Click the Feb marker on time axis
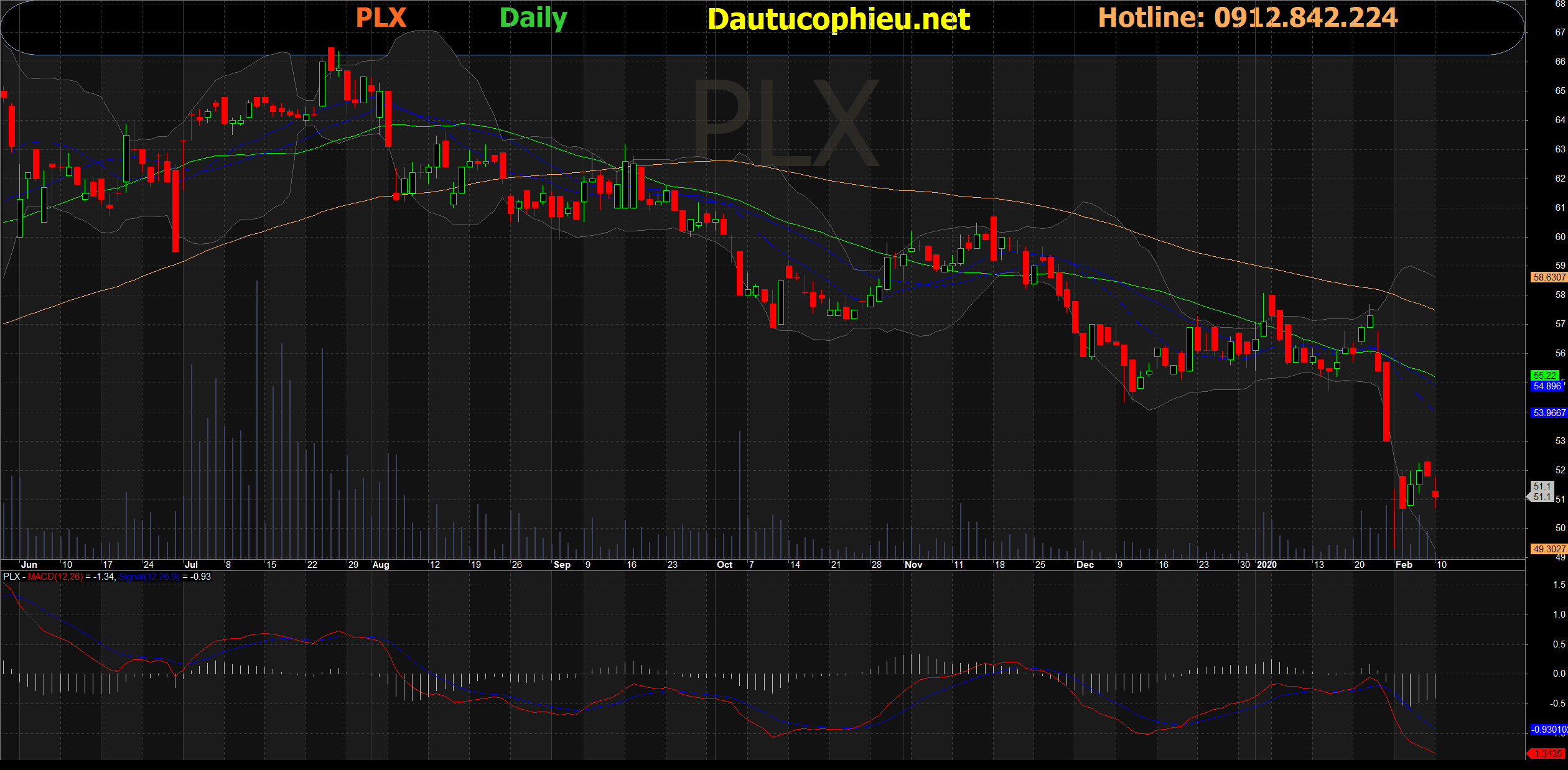 [1404, 565]
